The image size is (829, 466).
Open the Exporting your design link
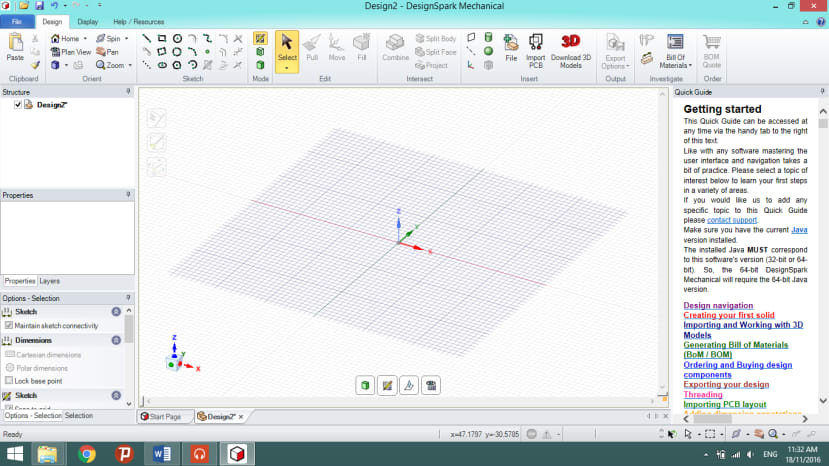click(x=726, y=385)
